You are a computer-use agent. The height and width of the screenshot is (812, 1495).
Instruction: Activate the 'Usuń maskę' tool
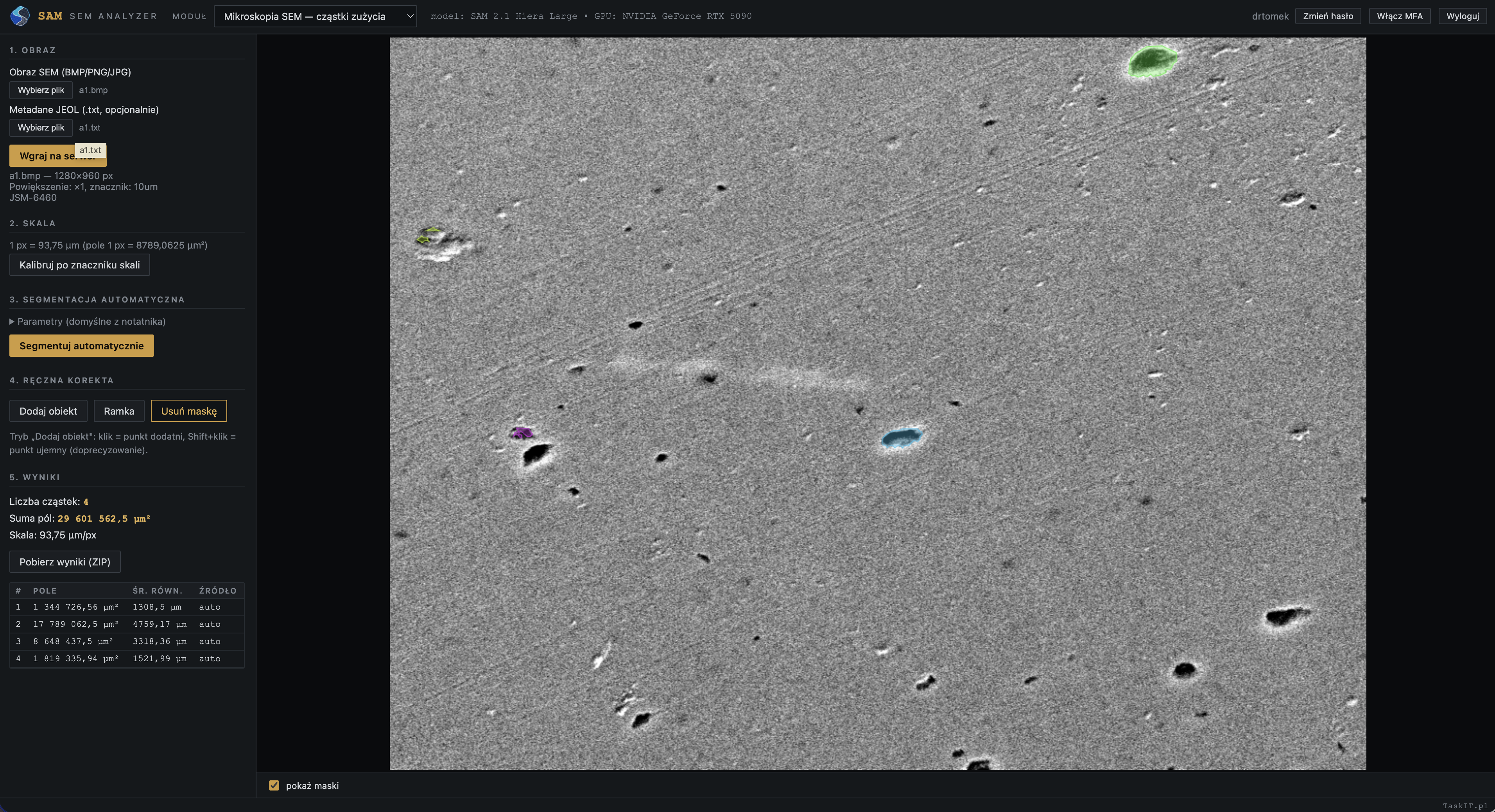pos(188,411)
